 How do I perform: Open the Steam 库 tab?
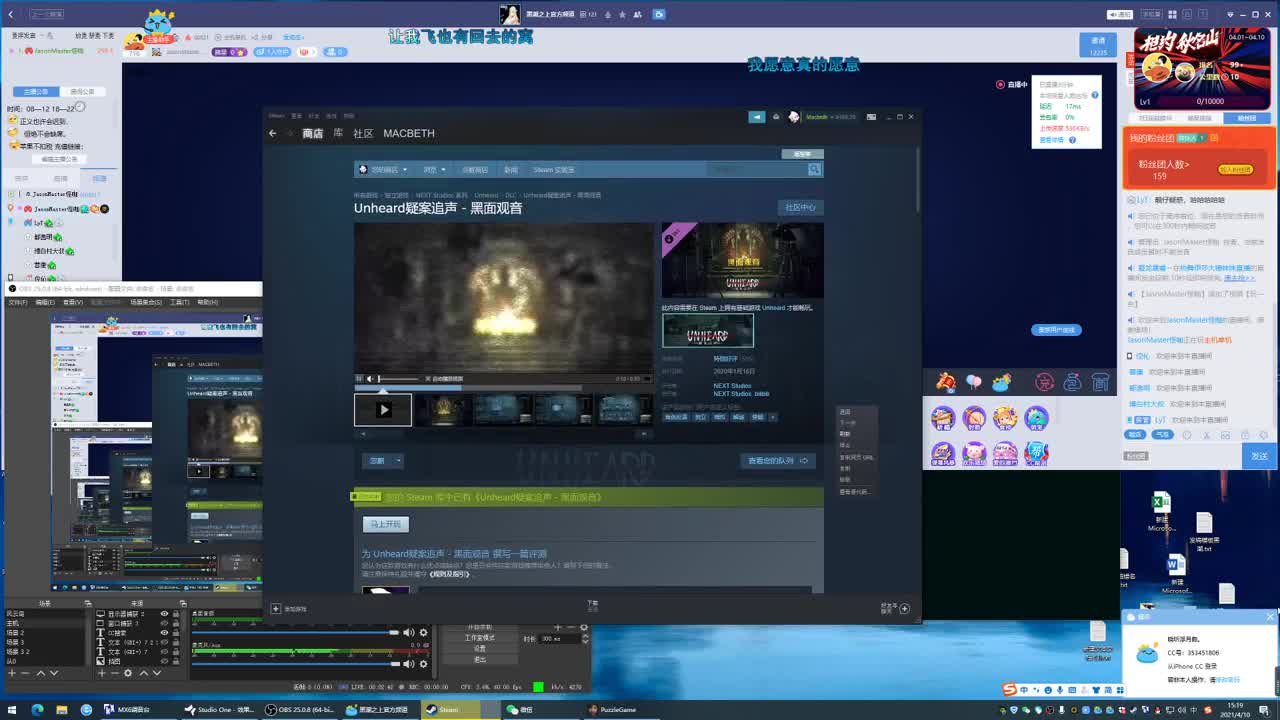[x=338, y=133]
